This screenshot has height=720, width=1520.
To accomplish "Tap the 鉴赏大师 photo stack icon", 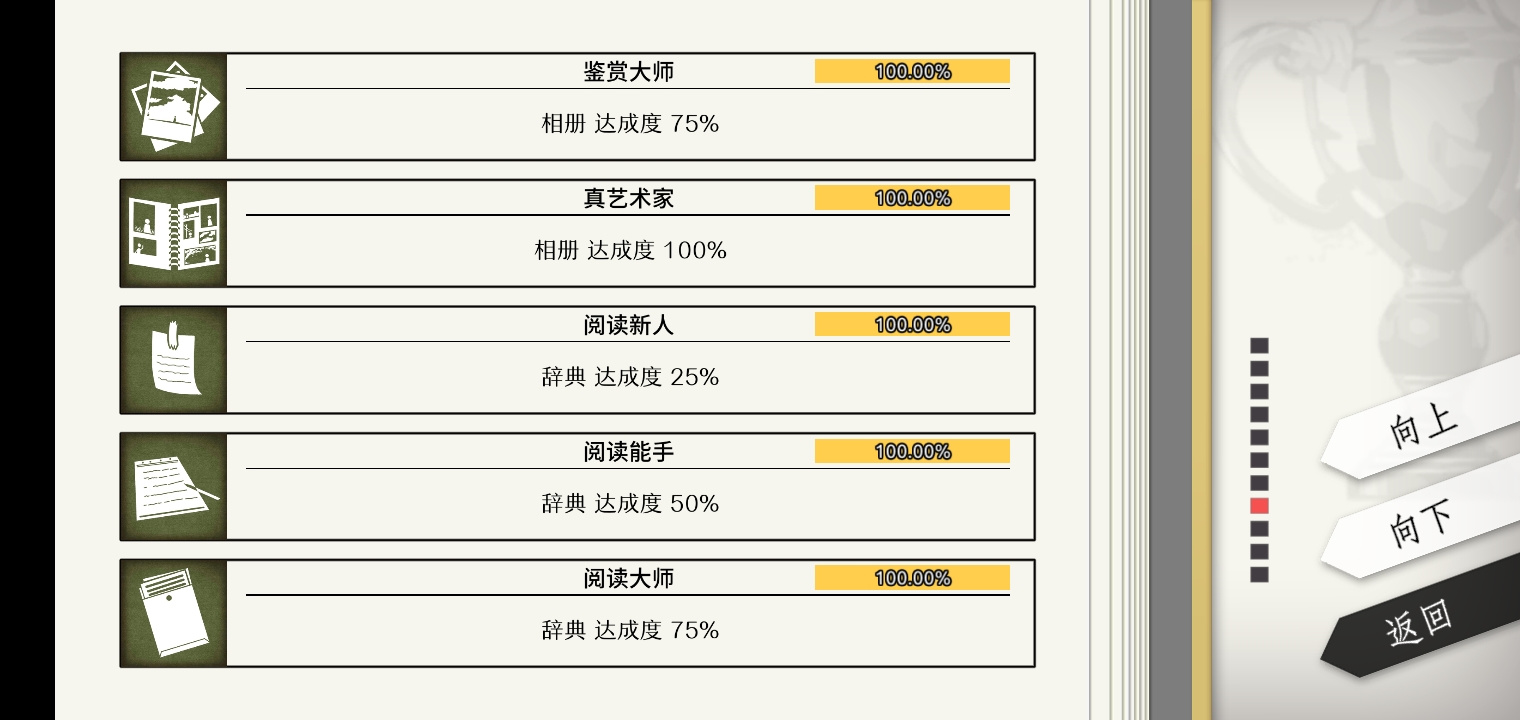I will (174, 107).
